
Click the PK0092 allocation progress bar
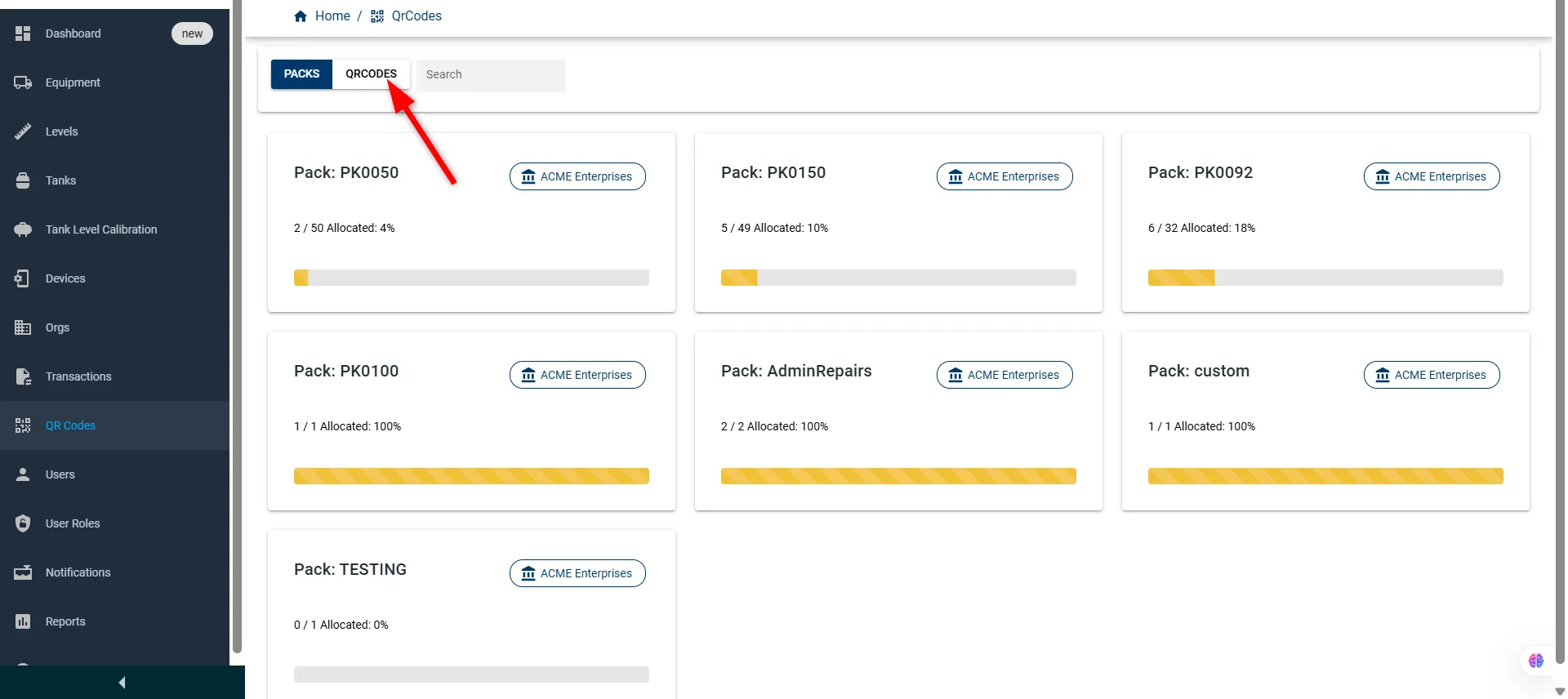tap(1325, 278)
